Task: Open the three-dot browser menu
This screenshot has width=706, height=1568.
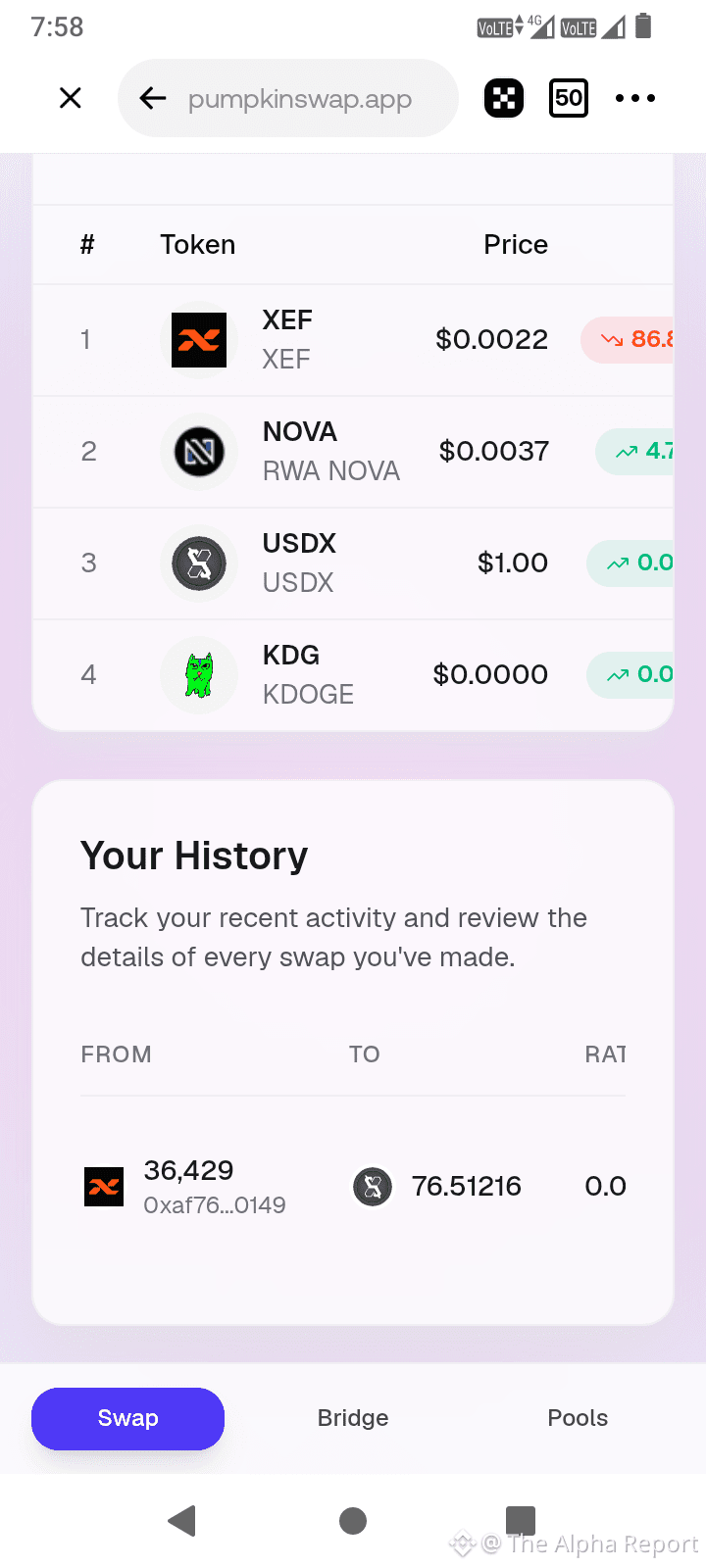Action: [635, 98]
